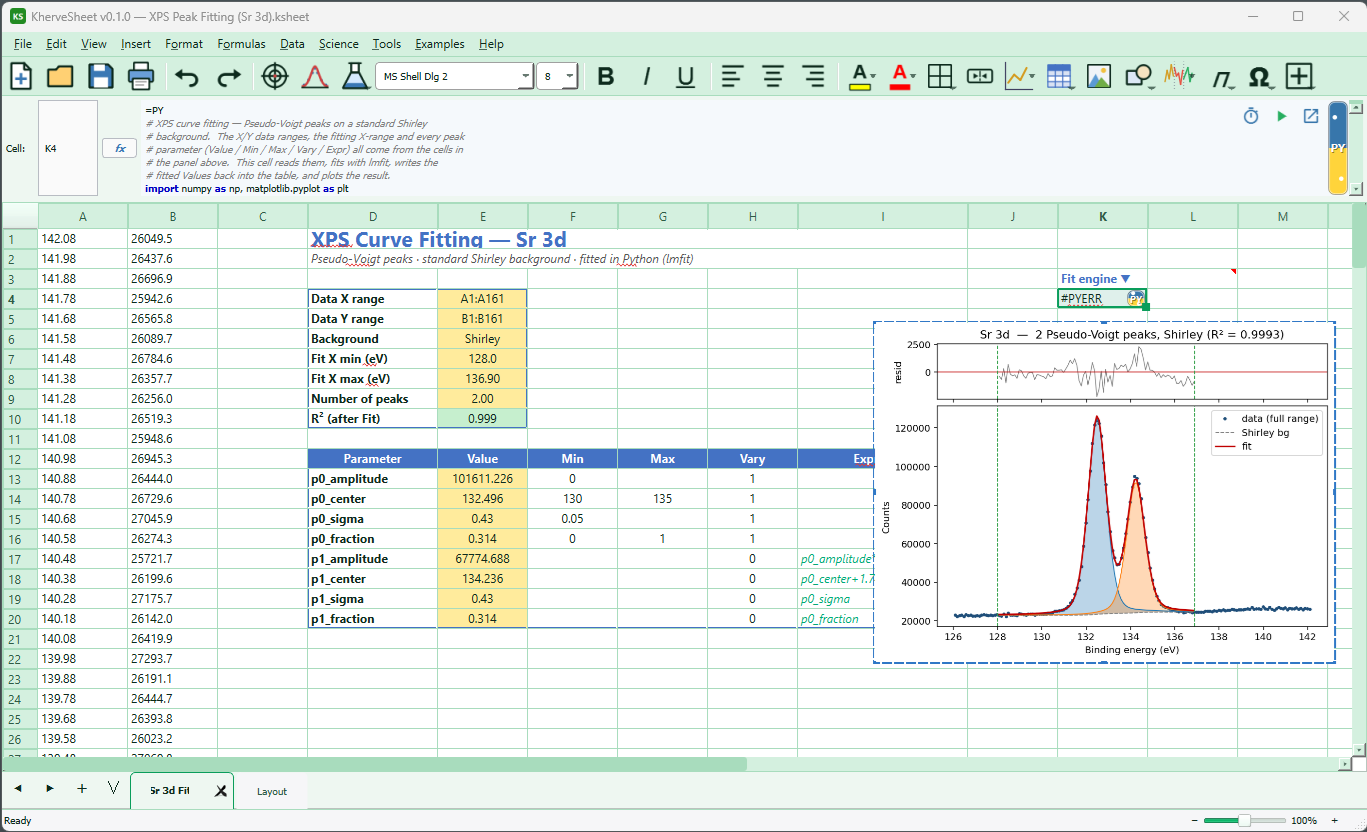The width and height of the screenshot is (1367, 832).
Task: Open the Python code editor in a new window
Action: click(x=1311, y=116)
